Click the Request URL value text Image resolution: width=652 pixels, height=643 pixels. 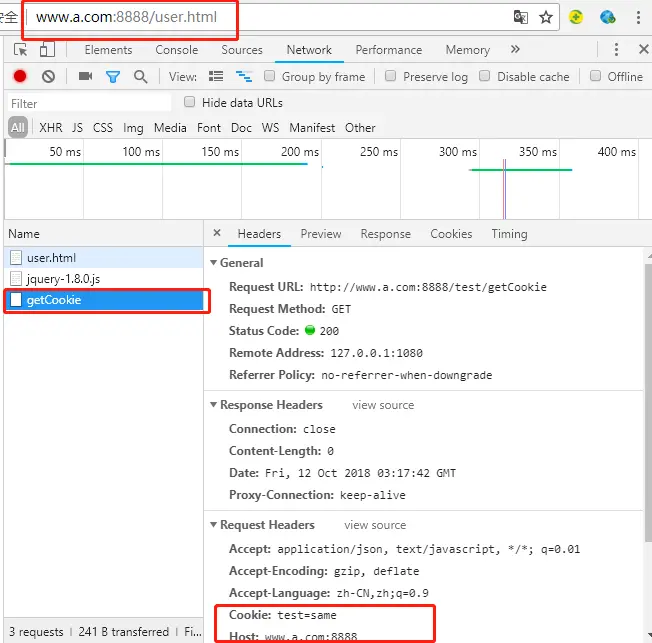[x=428, y=287]
